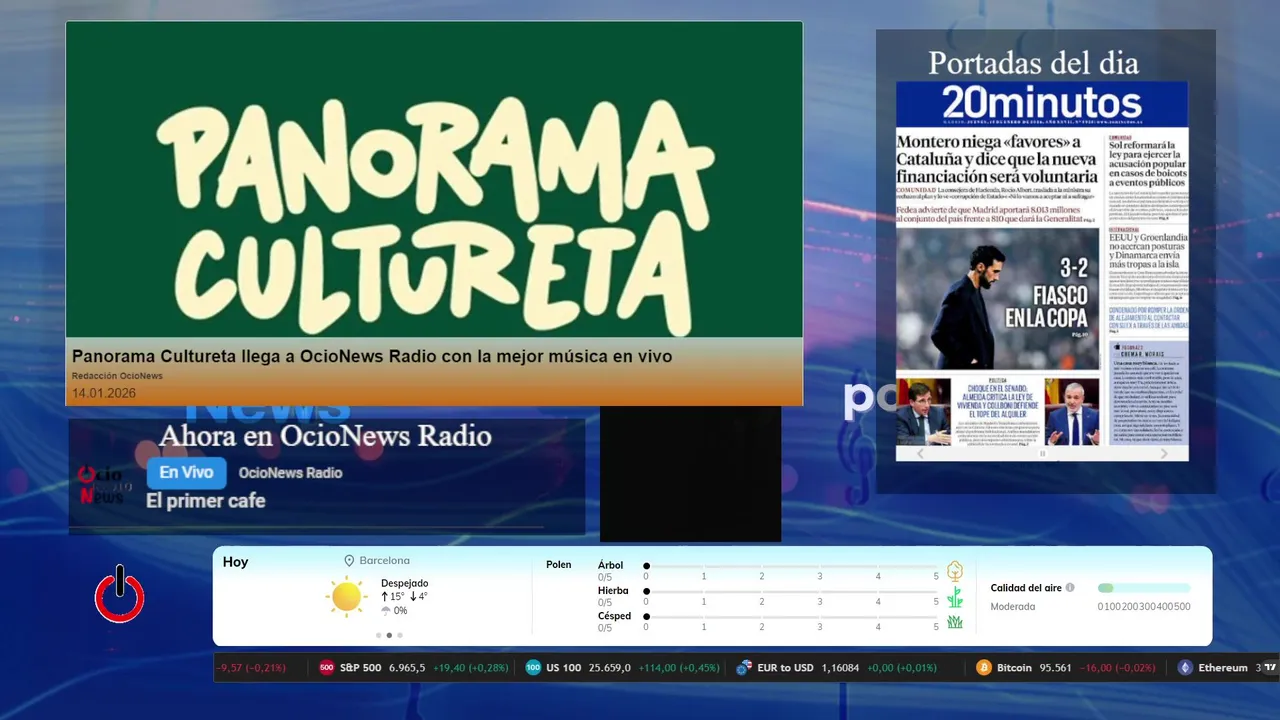Click the Despejado weather condition text
Viewport: 1280px width, 720px height.
pos(404,583)
